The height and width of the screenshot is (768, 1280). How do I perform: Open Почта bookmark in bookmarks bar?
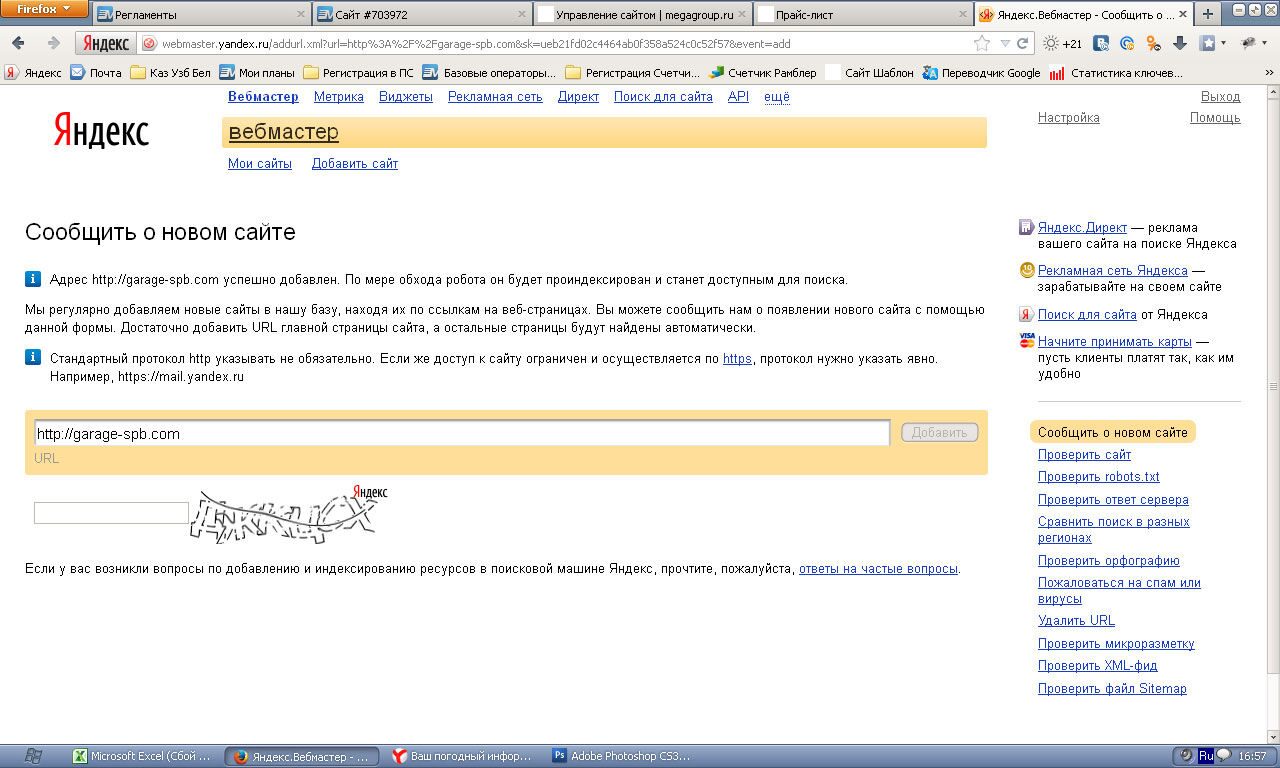(x=96, y=72)
